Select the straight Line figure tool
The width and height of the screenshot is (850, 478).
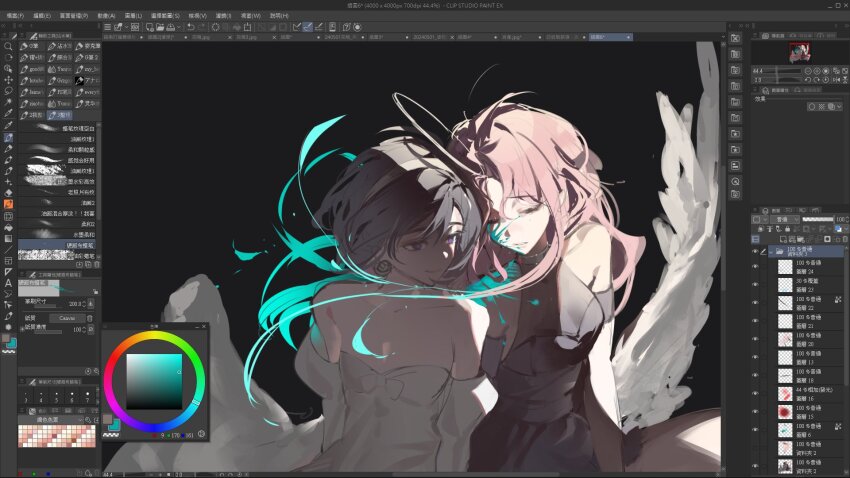coord(8,250)
